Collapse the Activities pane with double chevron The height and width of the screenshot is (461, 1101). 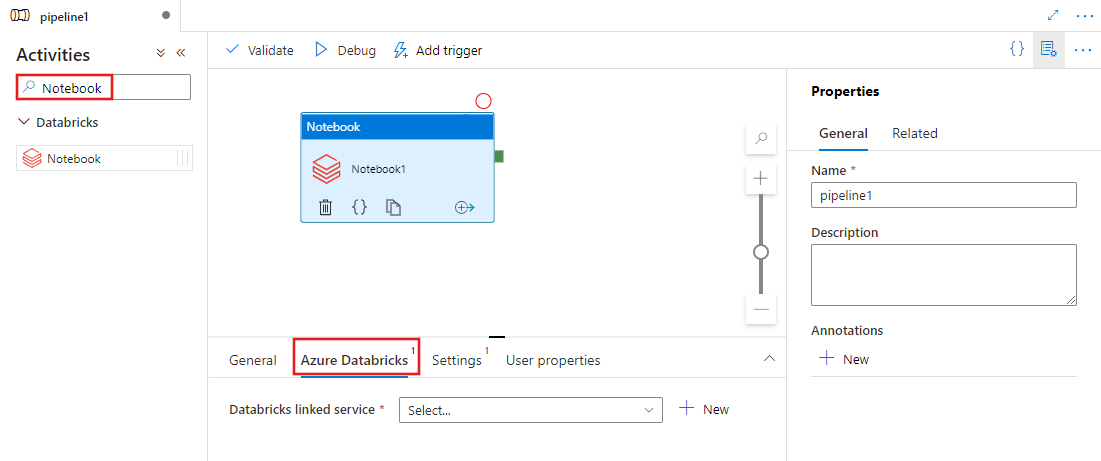[x=181, y=54]
